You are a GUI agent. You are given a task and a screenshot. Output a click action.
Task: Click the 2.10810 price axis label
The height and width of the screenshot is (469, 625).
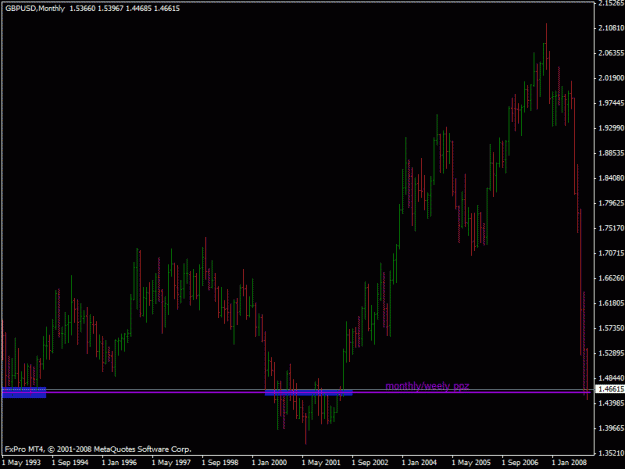611,28
